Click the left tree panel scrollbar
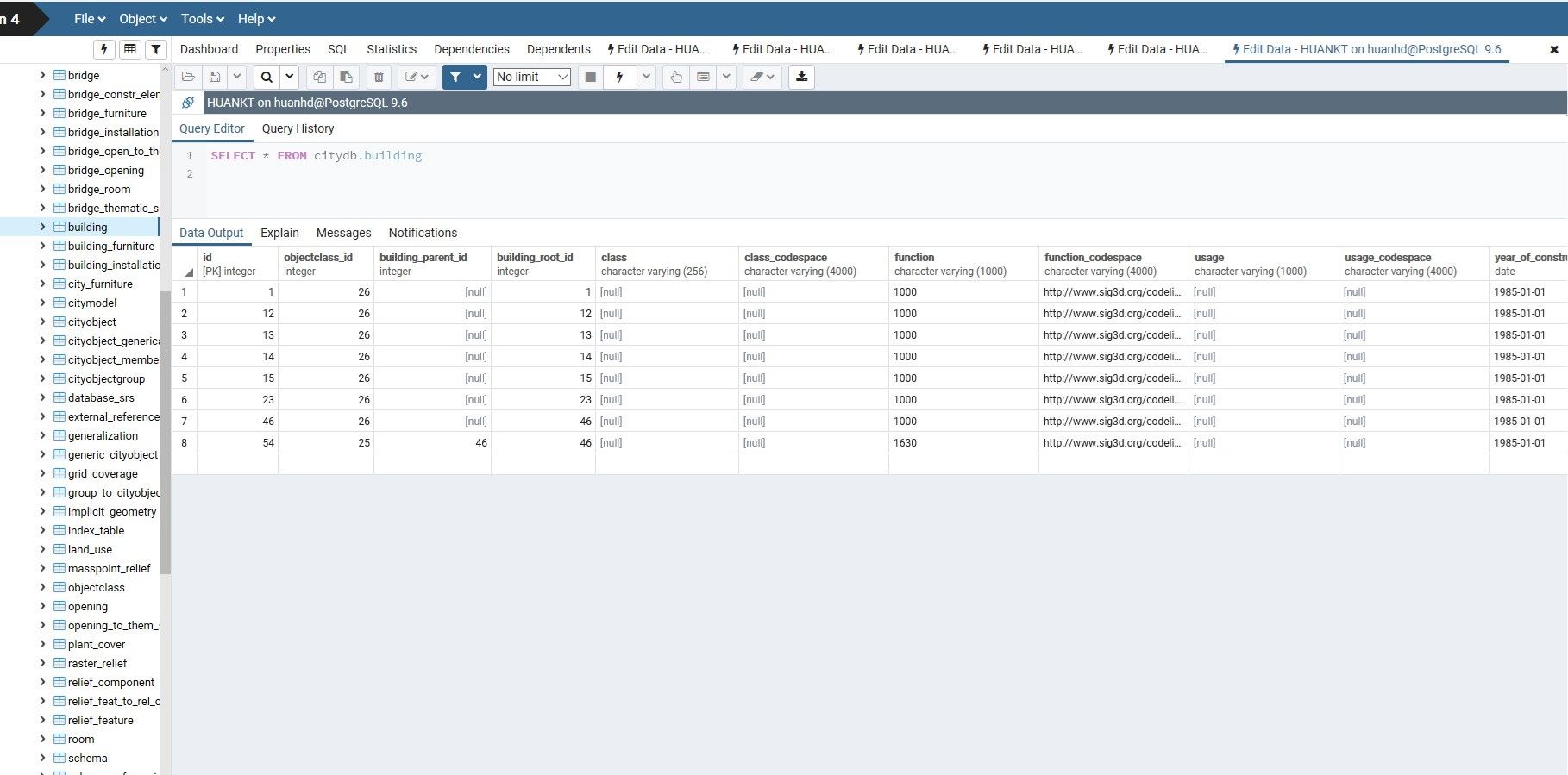Viewport: 1568px width, 775px height. point(166,431)
